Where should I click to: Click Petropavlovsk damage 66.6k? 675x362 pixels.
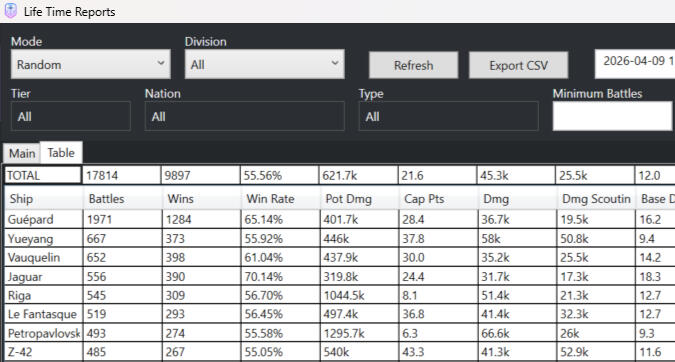point(517,333)
